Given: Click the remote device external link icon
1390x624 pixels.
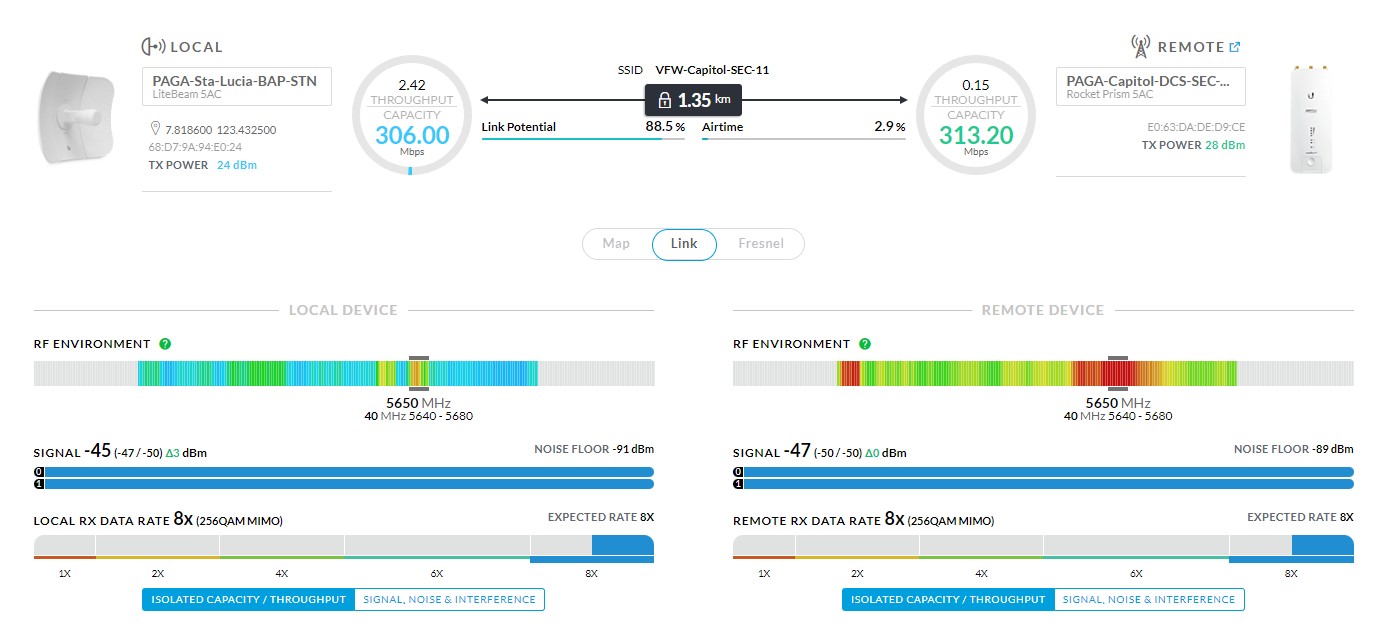Looking at the screenshot, I should pyautogui.click(x=1235, y=47).
